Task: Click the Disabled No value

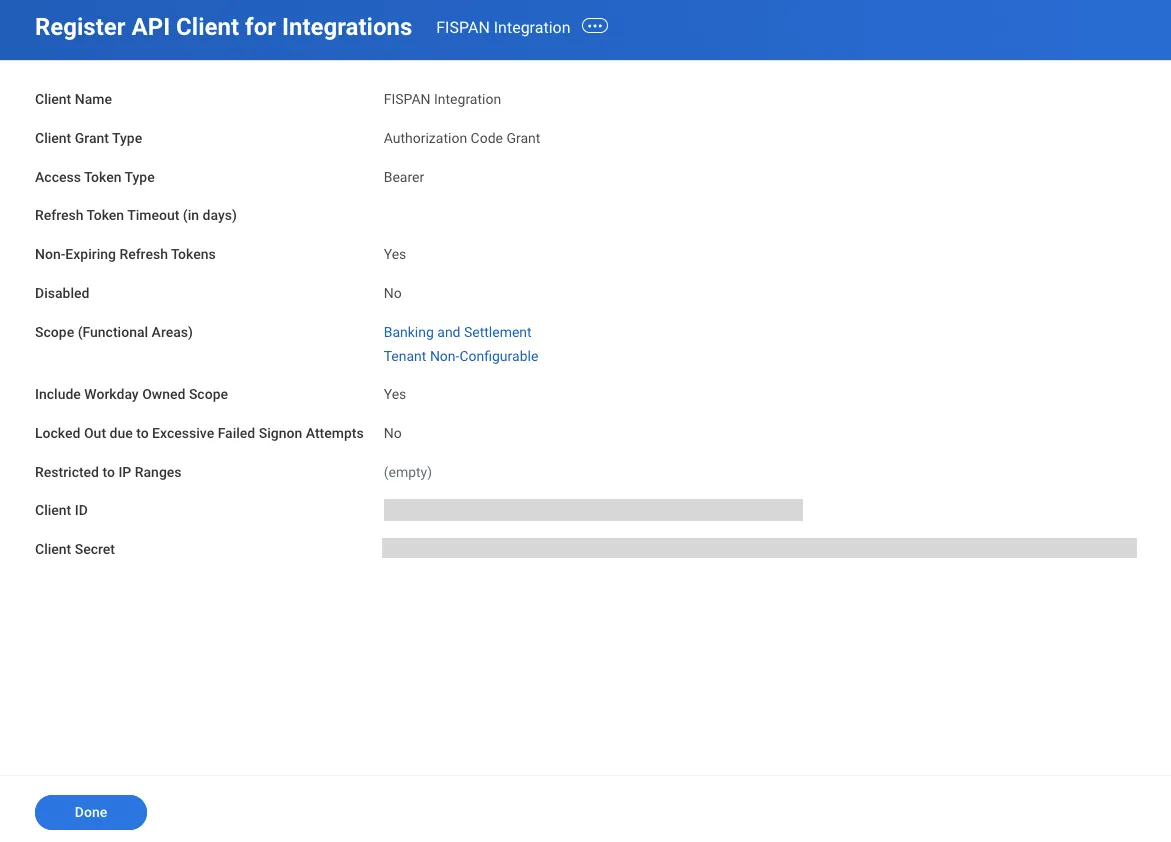Action: 392,293
